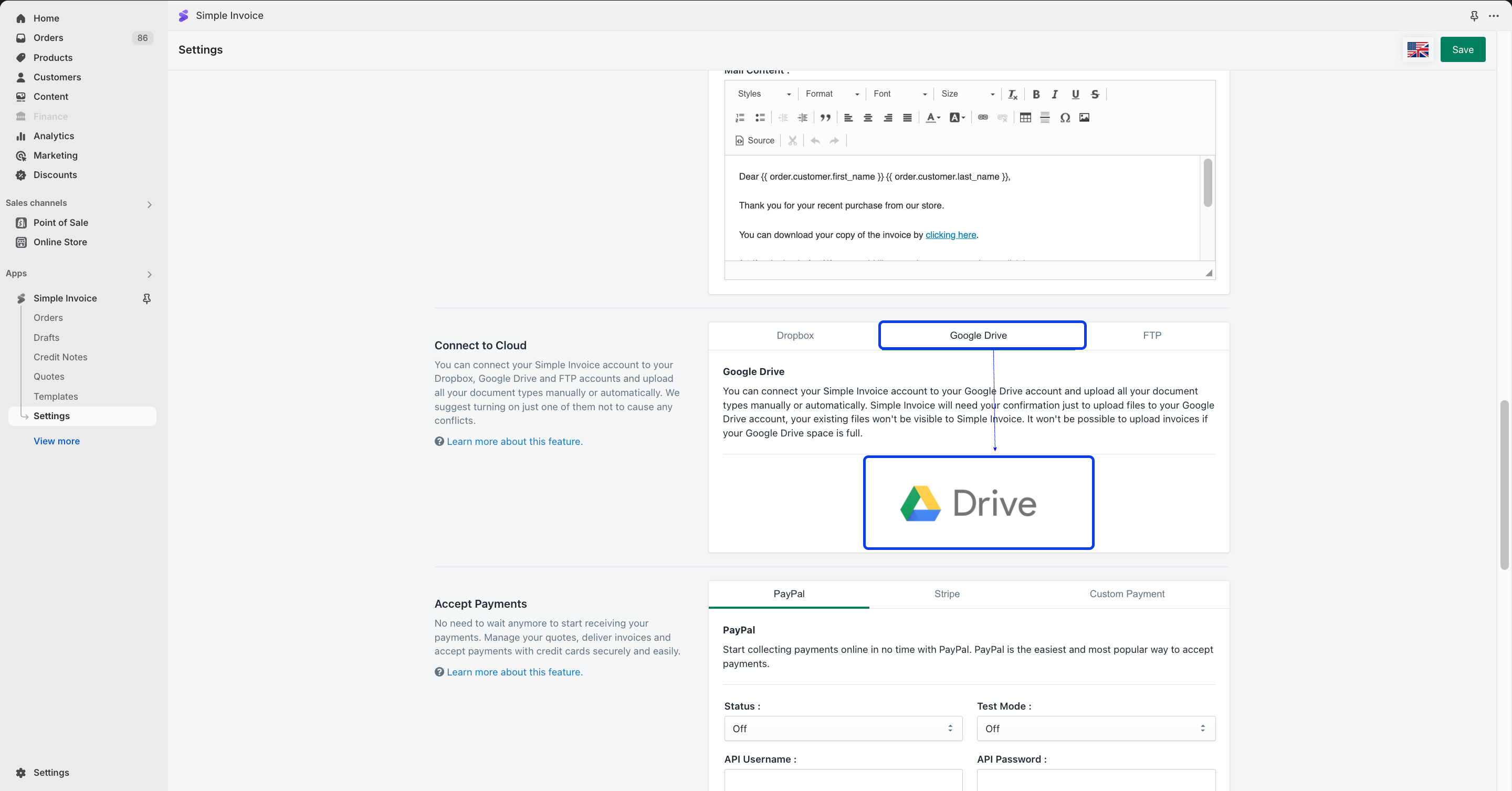Toggle strikethrough text formatting
Viewport: 1512px width, 791px height.
(1095, 94)
